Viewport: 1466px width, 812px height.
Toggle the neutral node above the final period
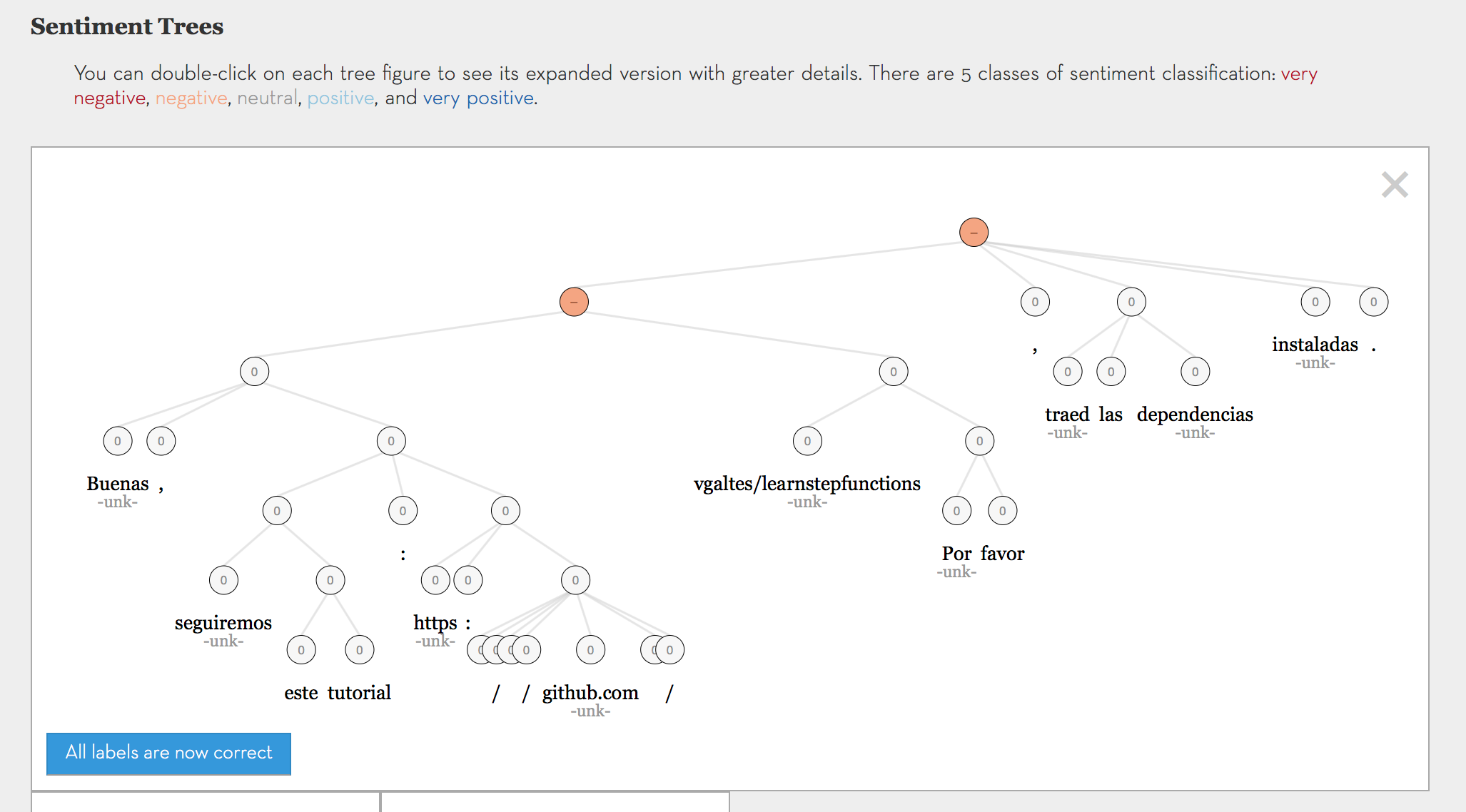point(1373,302)
